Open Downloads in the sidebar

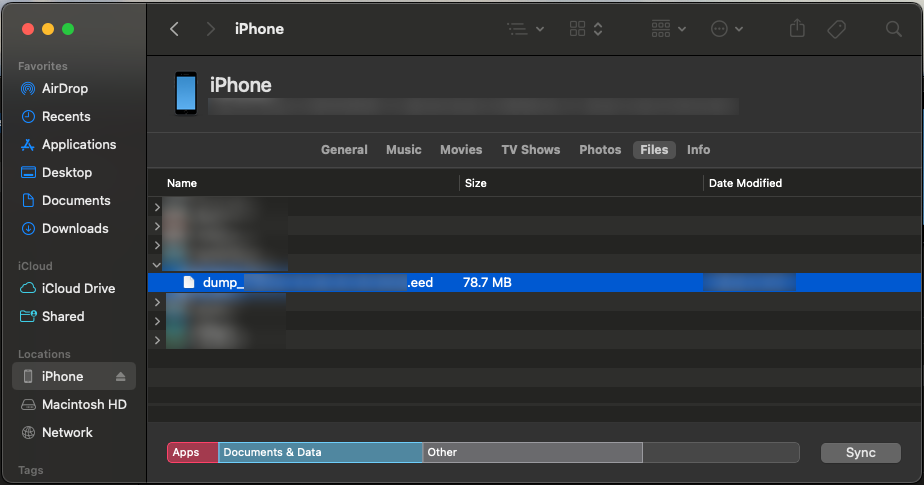[x=74, y=228]
